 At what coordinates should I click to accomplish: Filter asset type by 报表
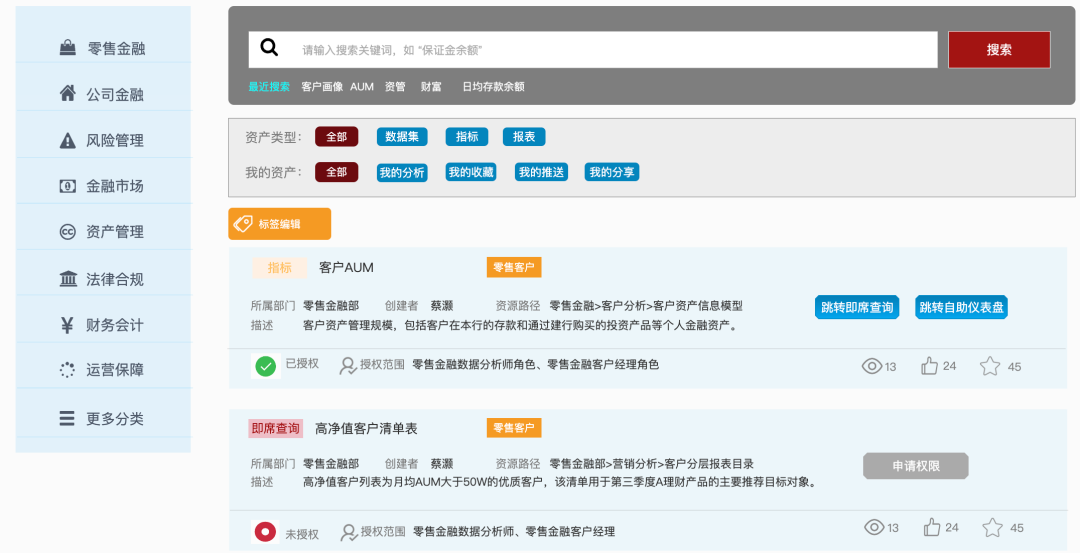pyautogui.click(x=524, y=137)
